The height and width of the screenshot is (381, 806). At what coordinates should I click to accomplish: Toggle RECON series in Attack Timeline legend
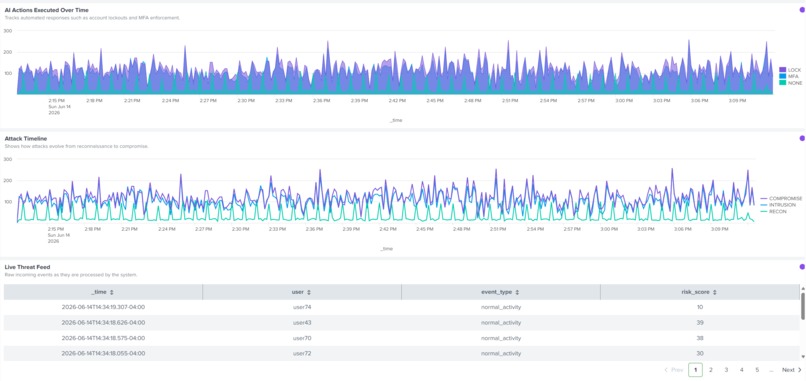[773, 211]
